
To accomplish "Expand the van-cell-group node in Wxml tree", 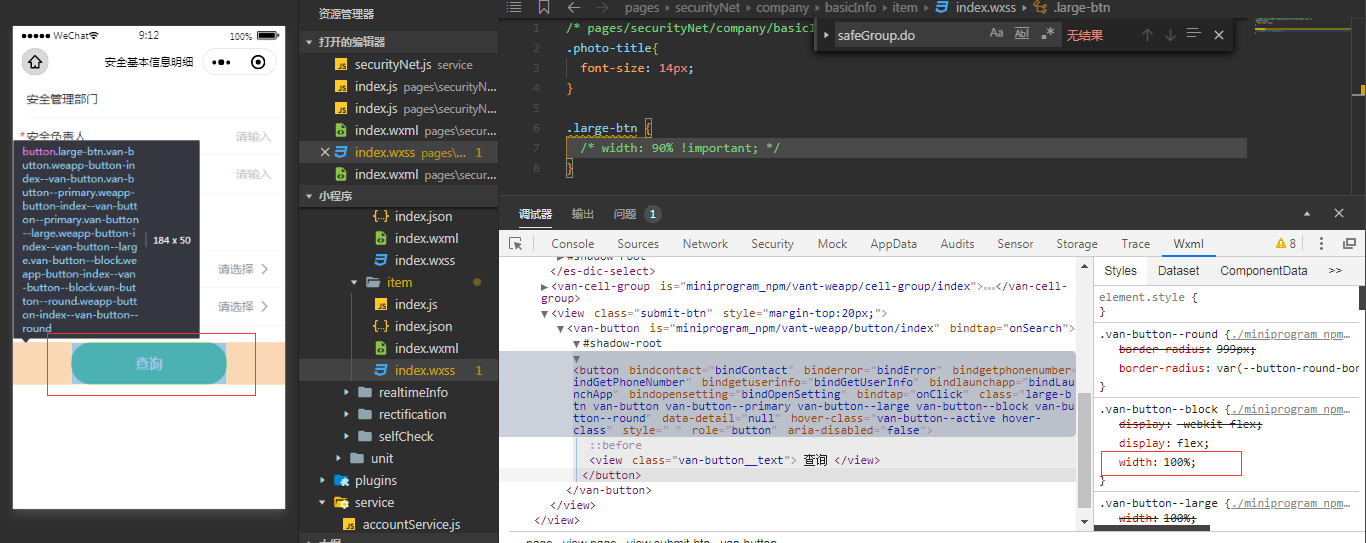I will [544, 286].
